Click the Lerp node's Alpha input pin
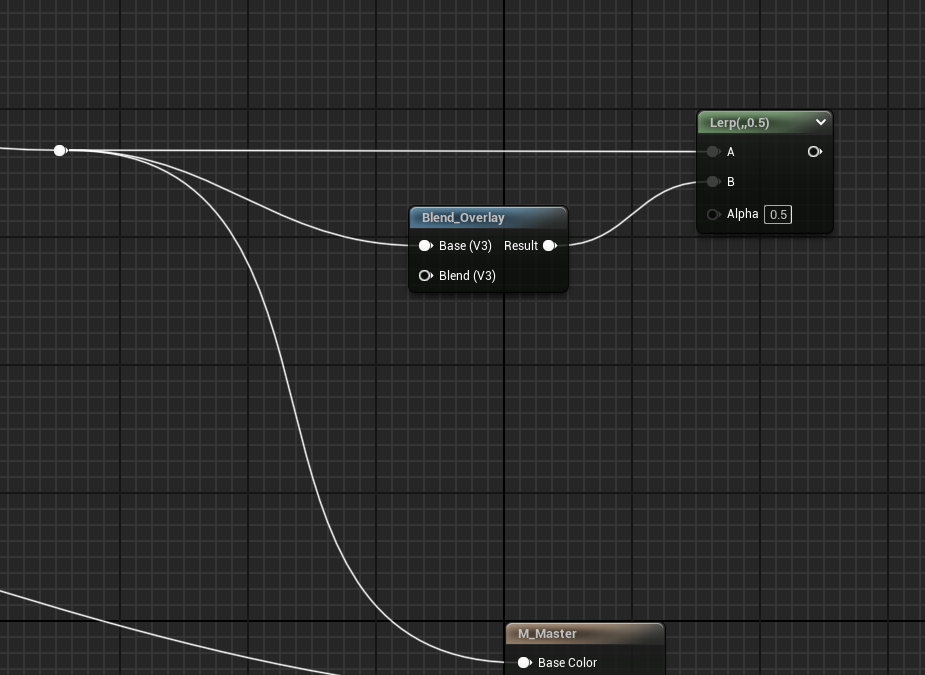This screenshot has width=925, height=675. coord(713,214)
